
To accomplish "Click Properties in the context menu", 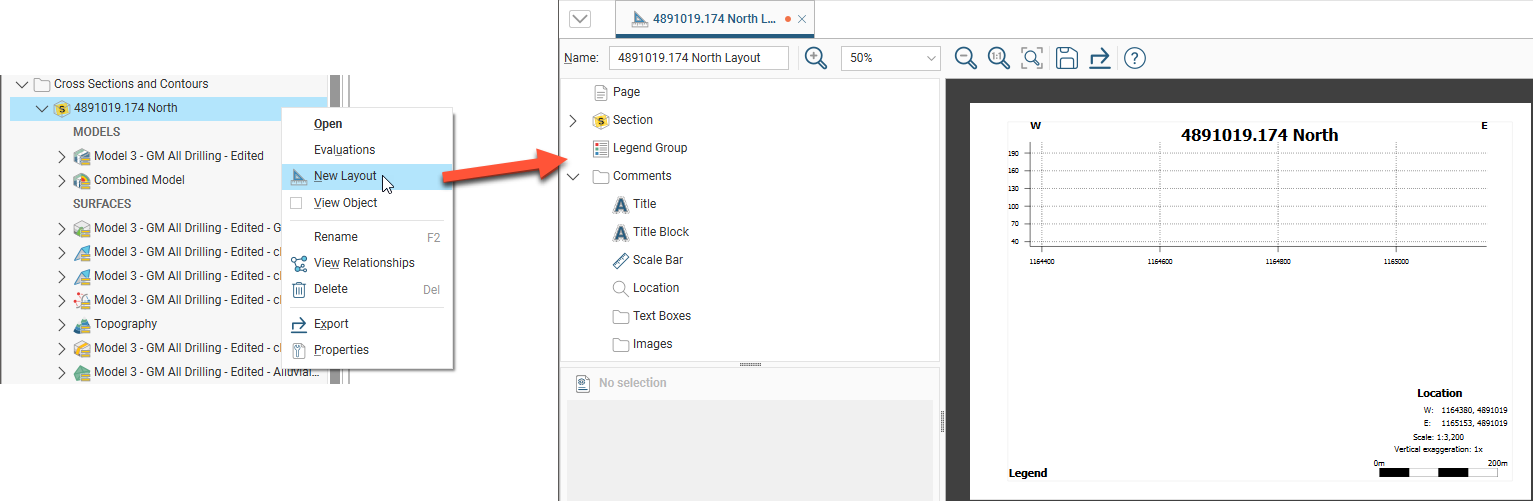I will 341,350.
